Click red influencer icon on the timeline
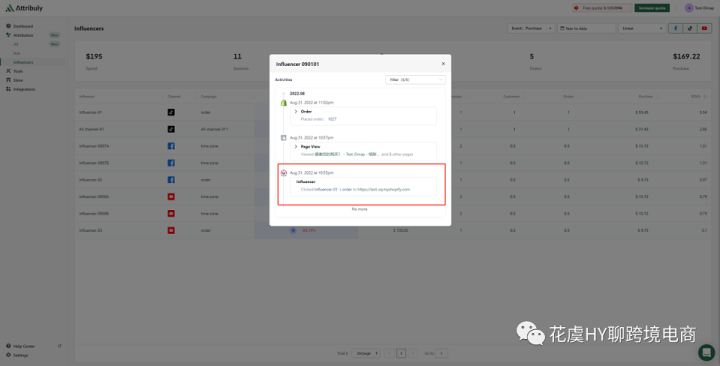 pos(283,173)
